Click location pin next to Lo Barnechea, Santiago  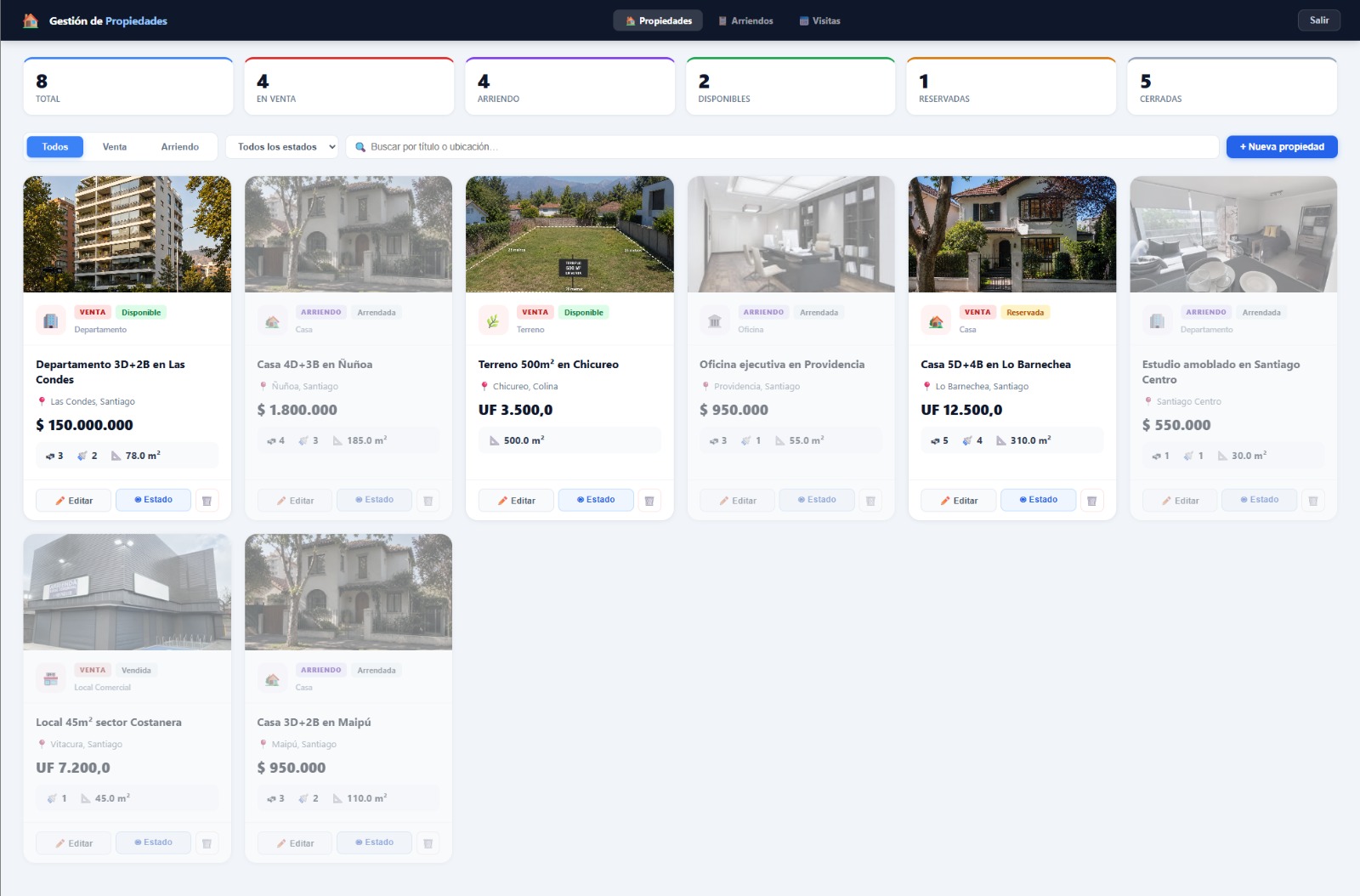[926, 386]
